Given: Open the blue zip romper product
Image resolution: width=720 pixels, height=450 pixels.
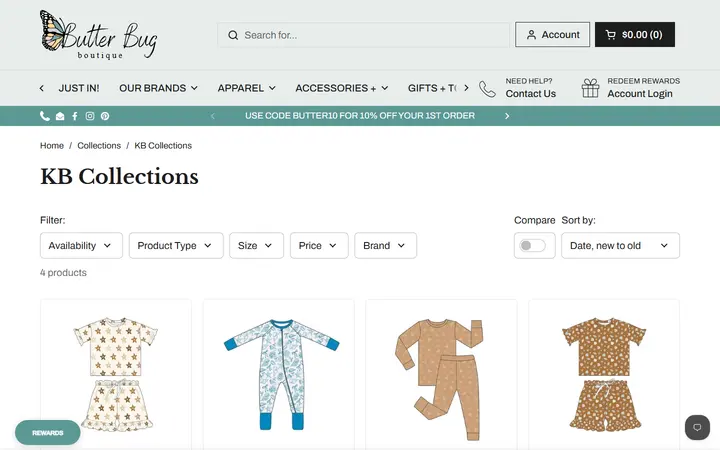Looking at the screenshot, I should [279, 374].
